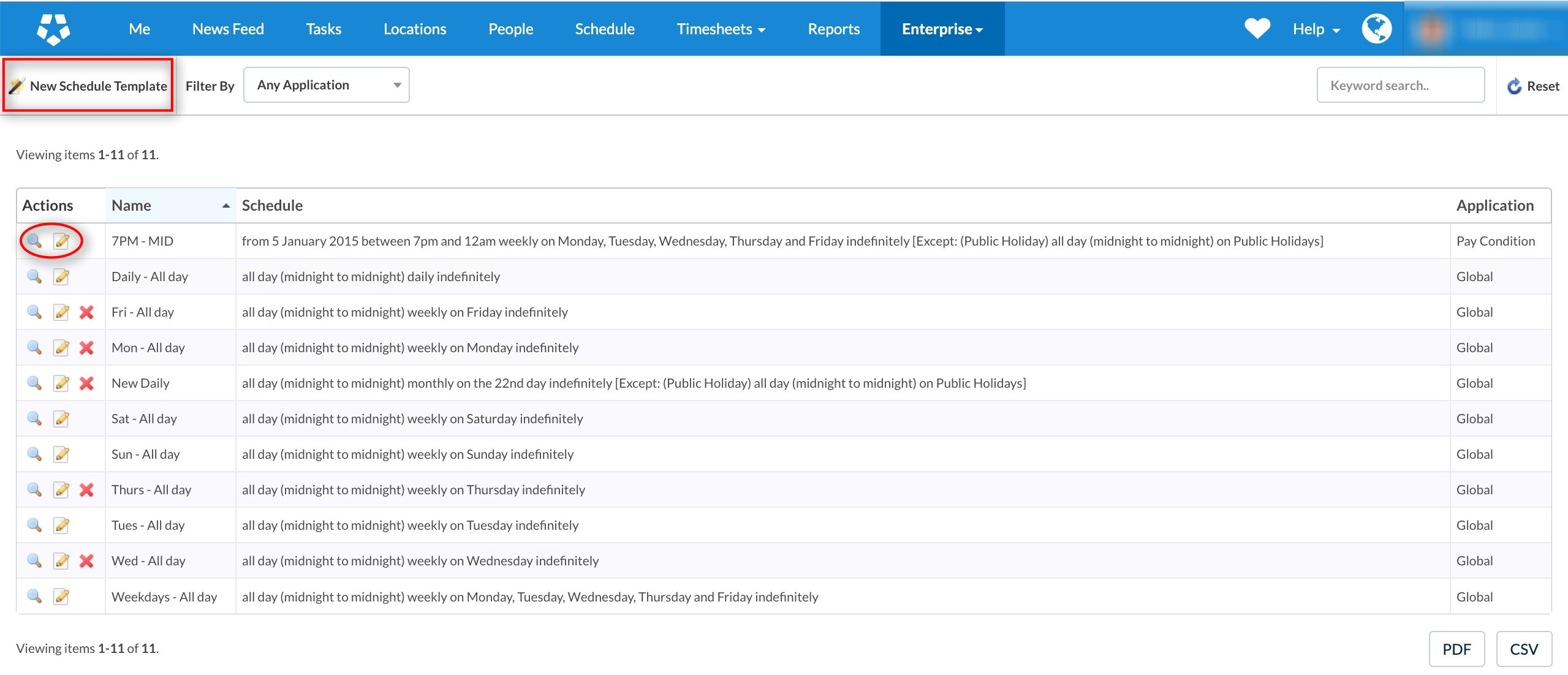Click the logo icon in top left
Viewport: 1568px width, 675px height.
click(x=53, y=29)
